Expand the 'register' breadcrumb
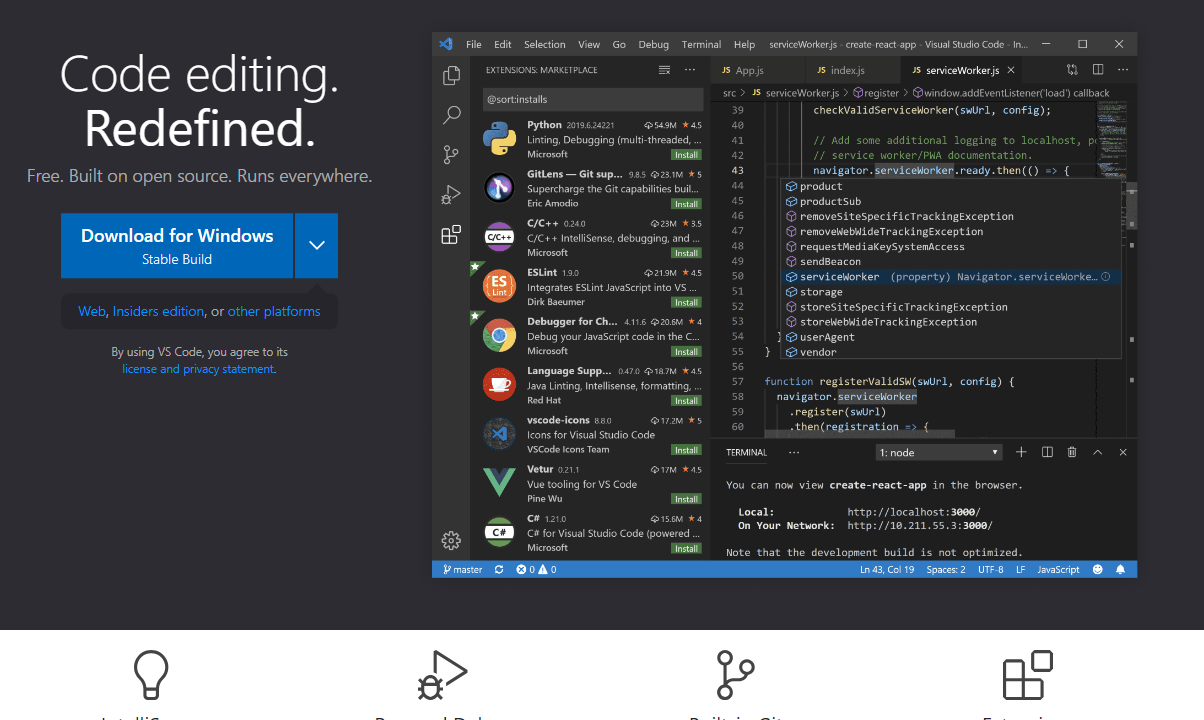 (x=874, y=93)
